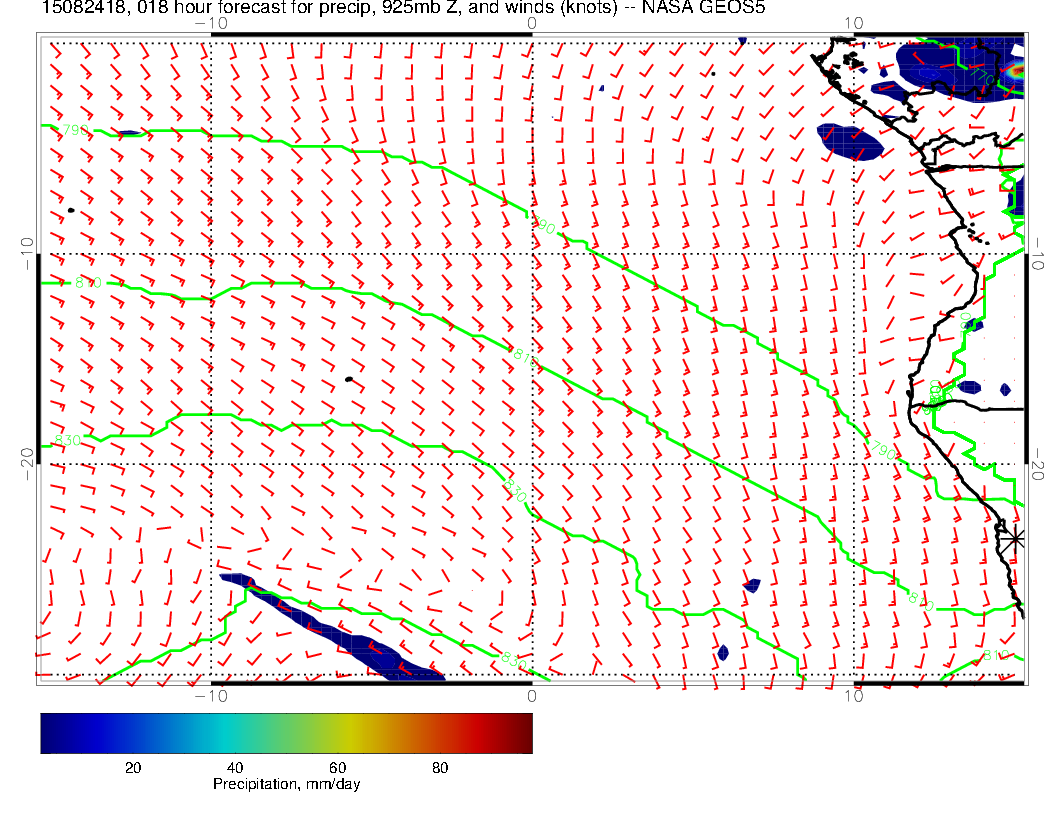Image resolution: width=1056 pixels, height=816 pixels.
Task: Click the 770 contour label in top right
Action: 981,75
